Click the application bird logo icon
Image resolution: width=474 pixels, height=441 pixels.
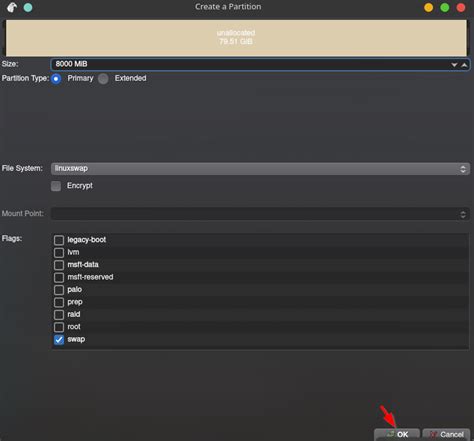pyautogui.click(x=12, y=7)
